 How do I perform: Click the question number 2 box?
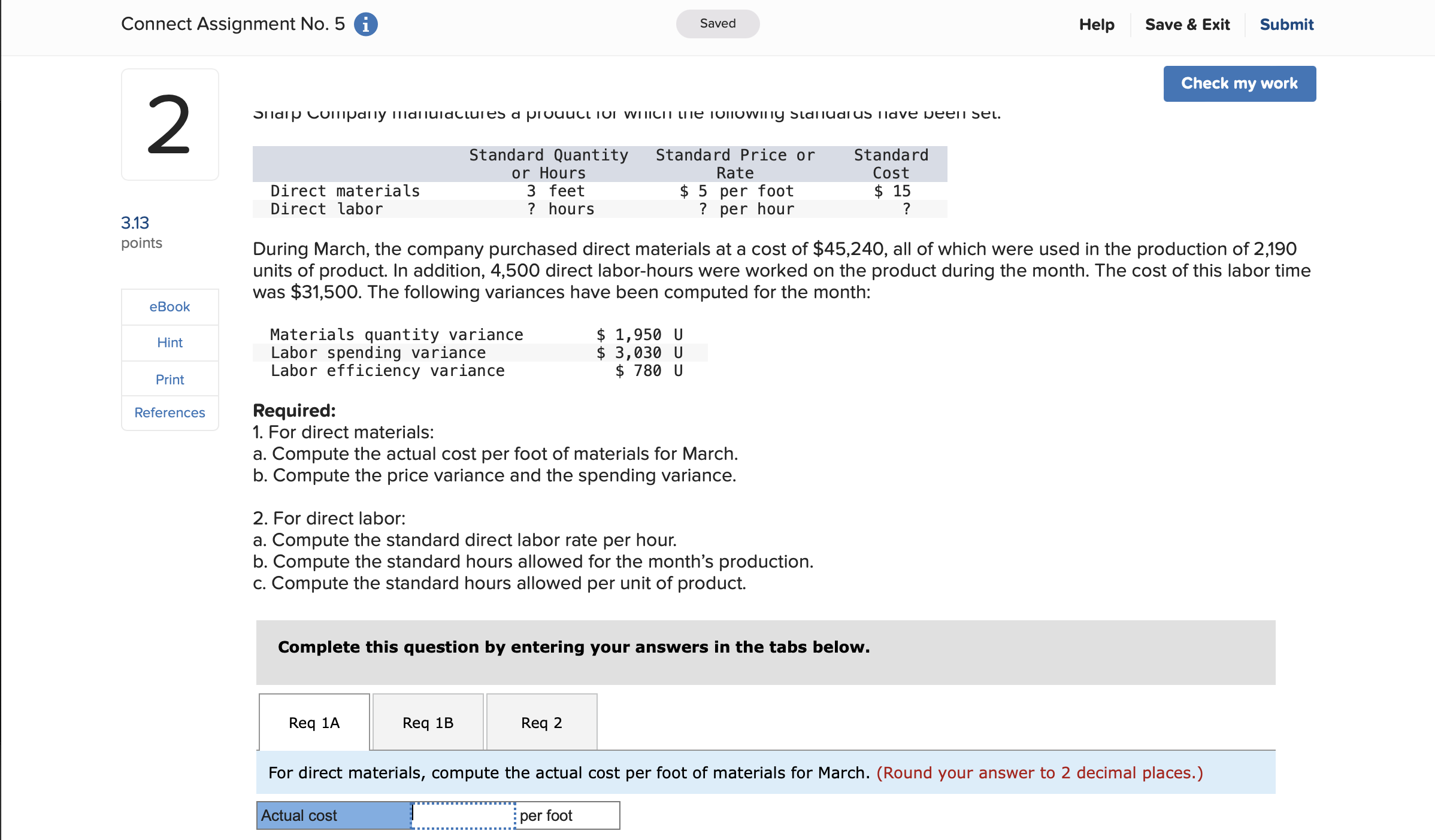(169, 124)
